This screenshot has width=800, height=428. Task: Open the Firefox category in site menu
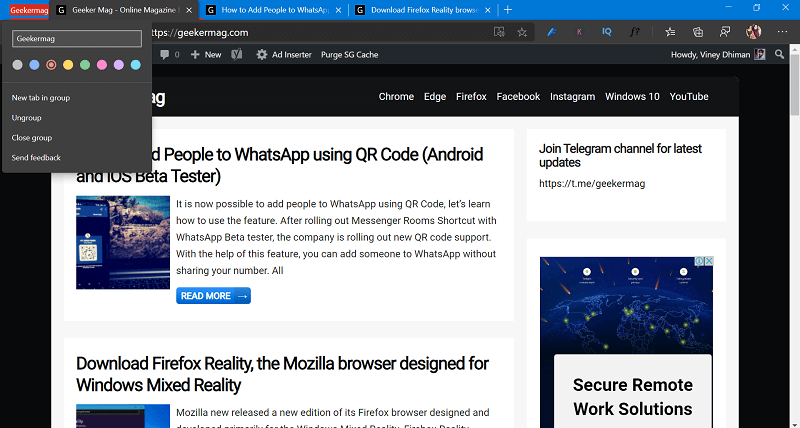pos(471,96)
